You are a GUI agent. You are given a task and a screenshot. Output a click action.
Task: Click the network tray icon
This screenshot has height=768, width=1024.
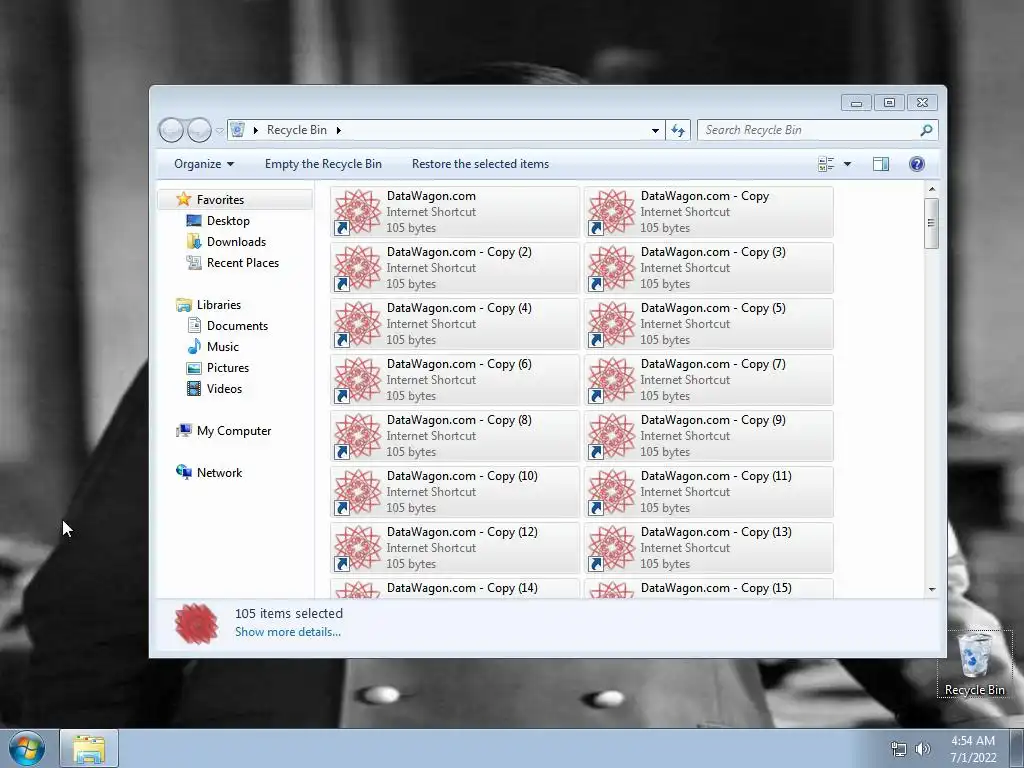click(x=899, y=749)
